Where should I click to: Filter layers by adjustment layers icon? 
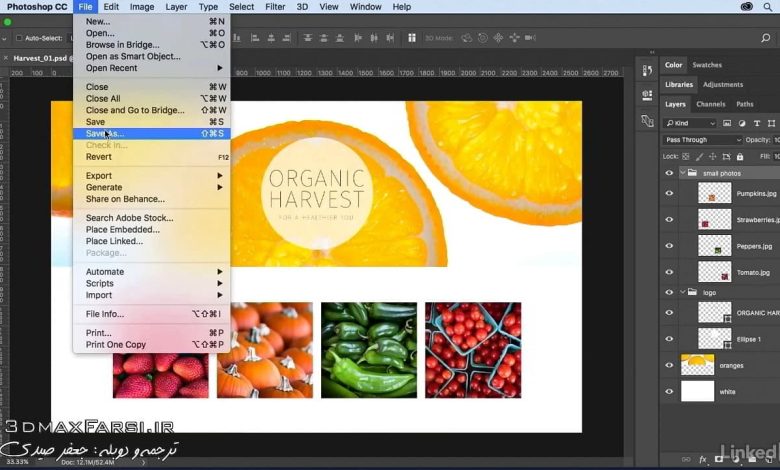coord(742,123)
